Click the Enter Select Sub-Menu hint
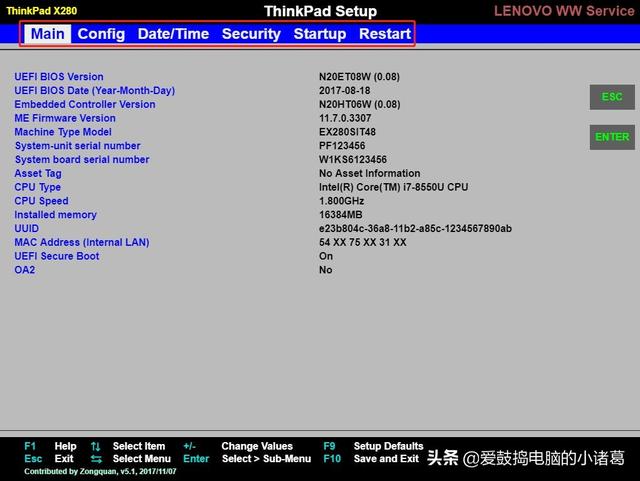 click(247, 459)
